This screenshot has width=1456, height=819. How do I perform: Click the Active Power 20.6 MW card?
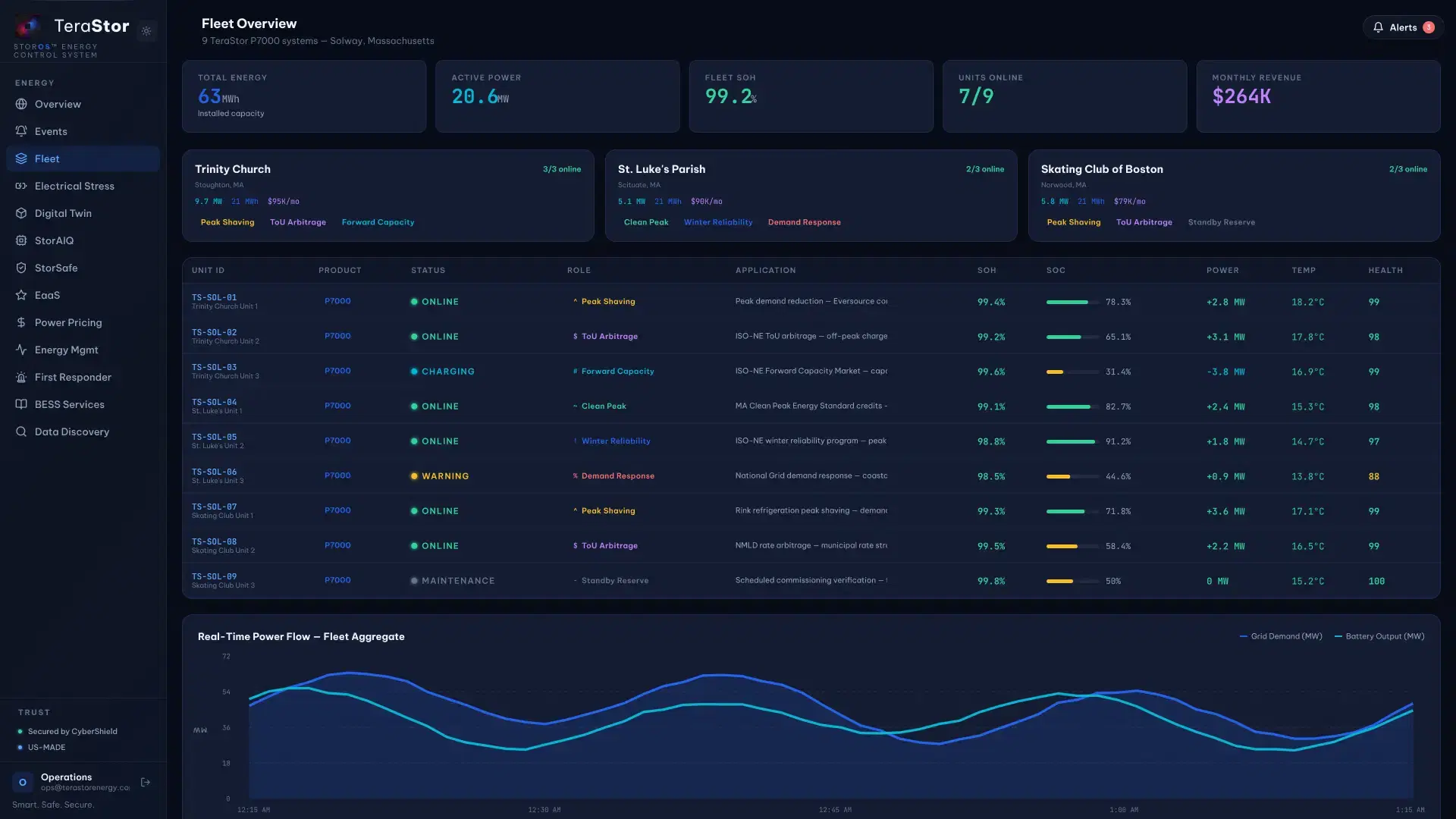tap(557, 96)
